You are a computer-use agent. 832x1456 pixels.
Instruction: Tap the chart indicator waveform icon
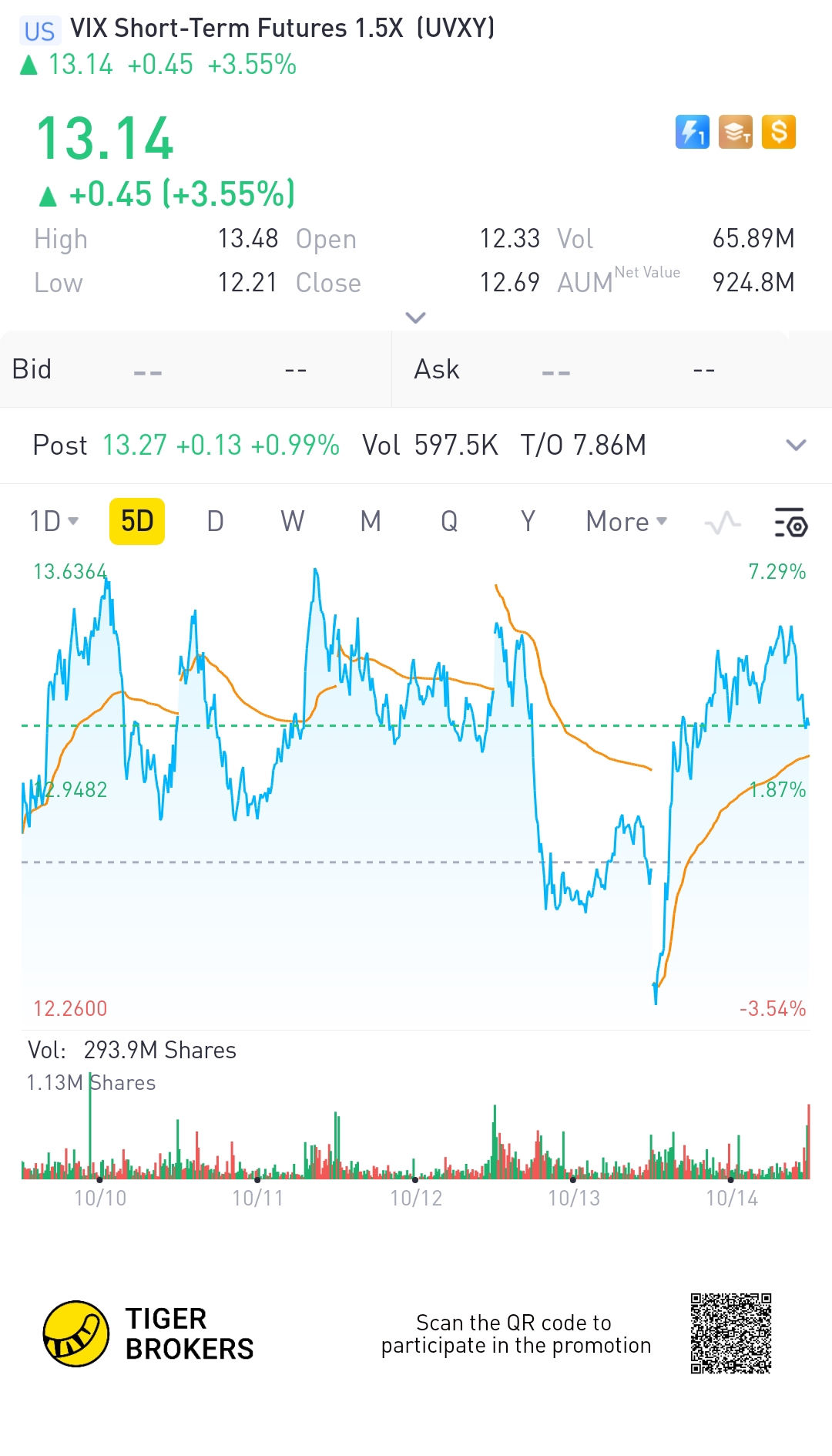[723, 523]
